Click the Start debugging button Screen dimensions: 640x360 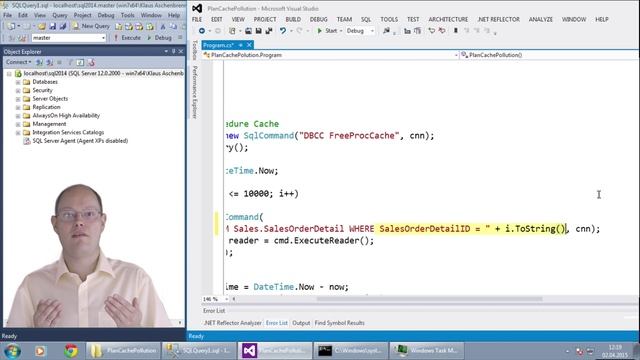tap(327, 31)
